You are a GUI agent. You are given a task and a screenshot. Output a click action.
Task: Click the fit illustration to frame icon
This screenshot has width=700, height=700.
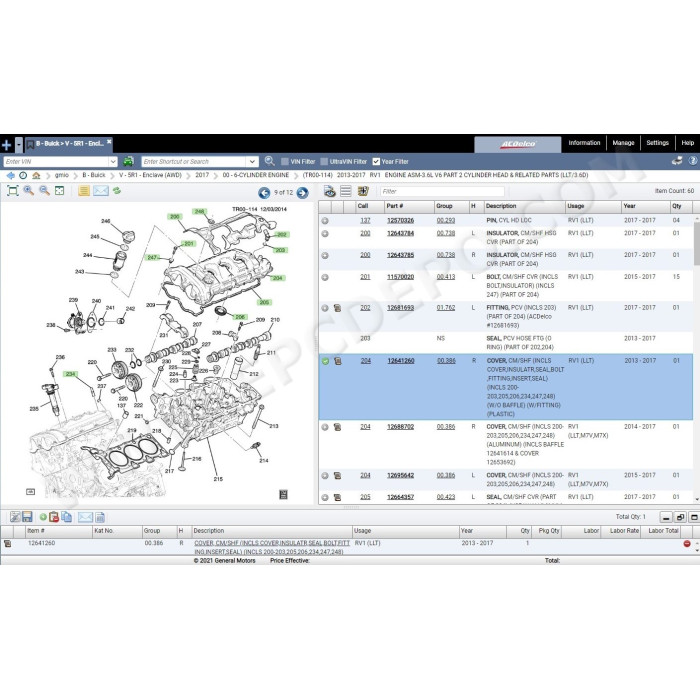coord(13,191)
